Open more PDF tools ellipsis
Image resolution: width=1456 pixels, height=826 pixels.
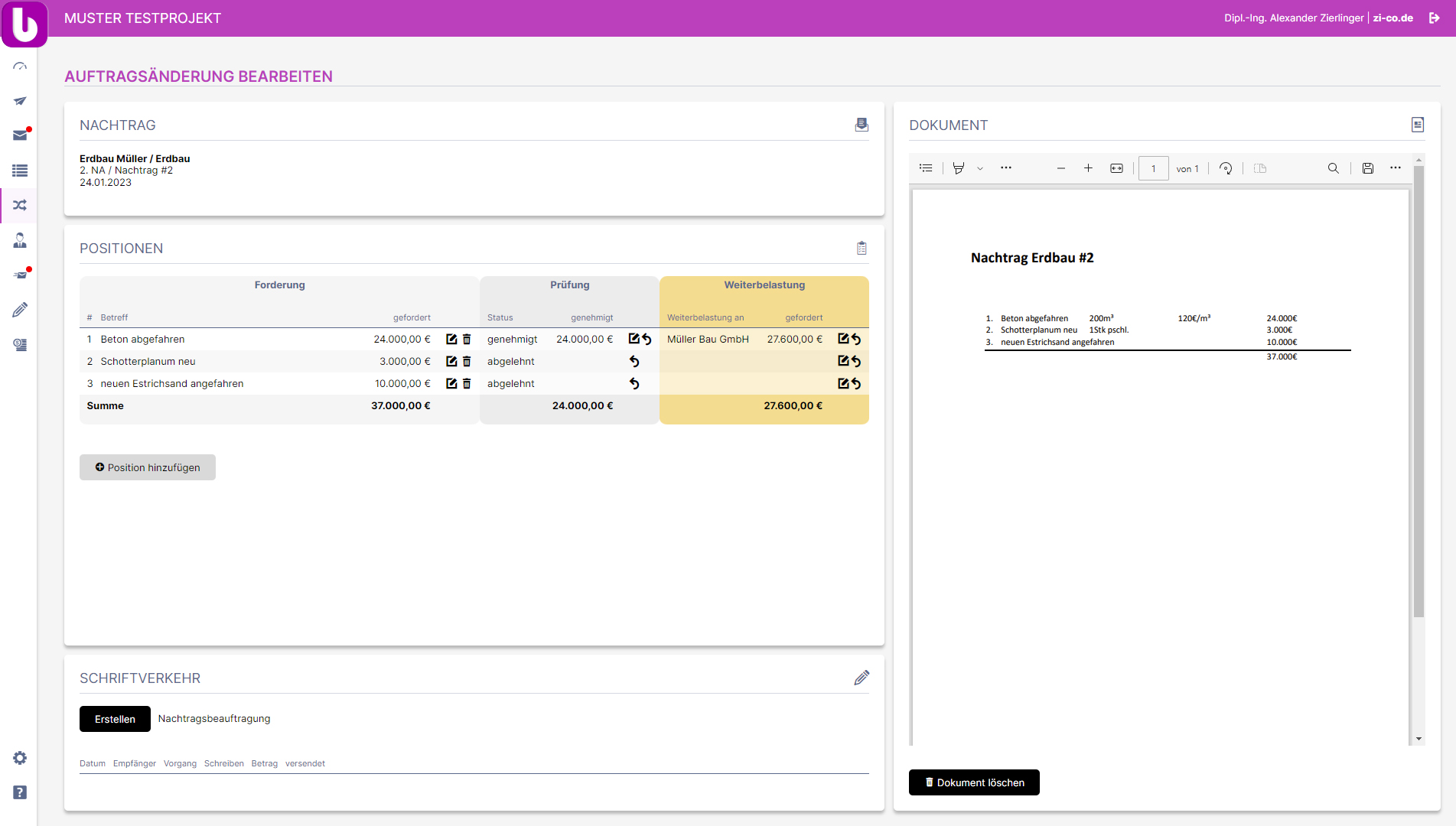pyautogui.click(x=1006, y=167)
